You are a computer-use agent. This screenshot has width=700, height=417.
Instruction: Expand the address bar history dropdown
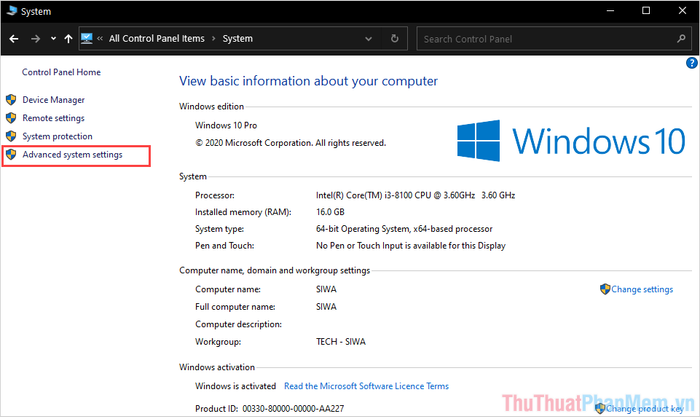368,39
